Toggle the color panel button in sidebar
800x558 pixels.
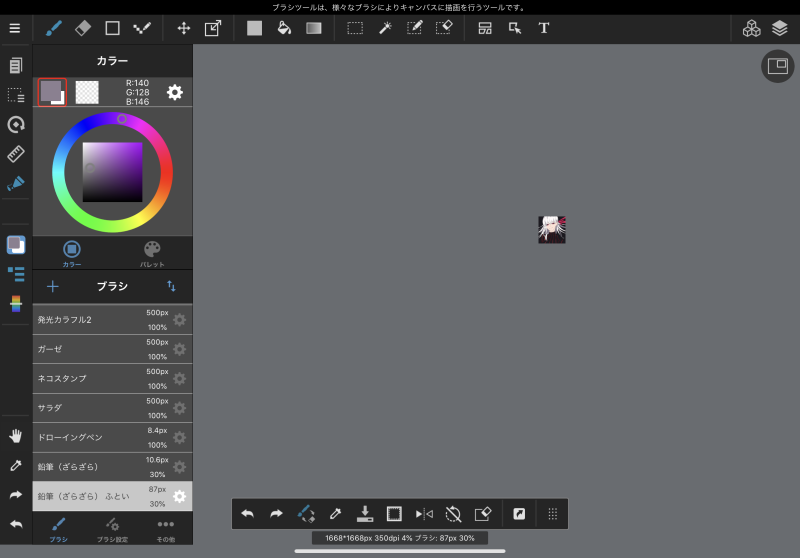coord(15,245)
